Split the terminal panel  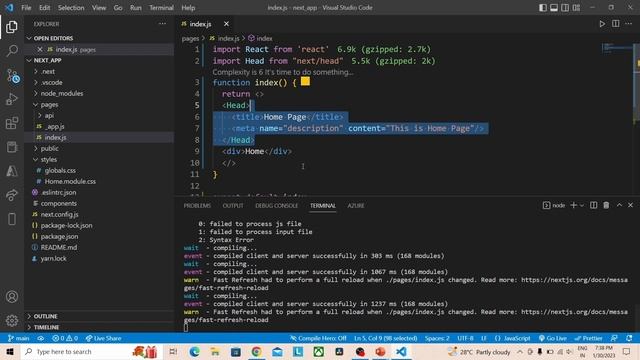click(x=593, y=205)
